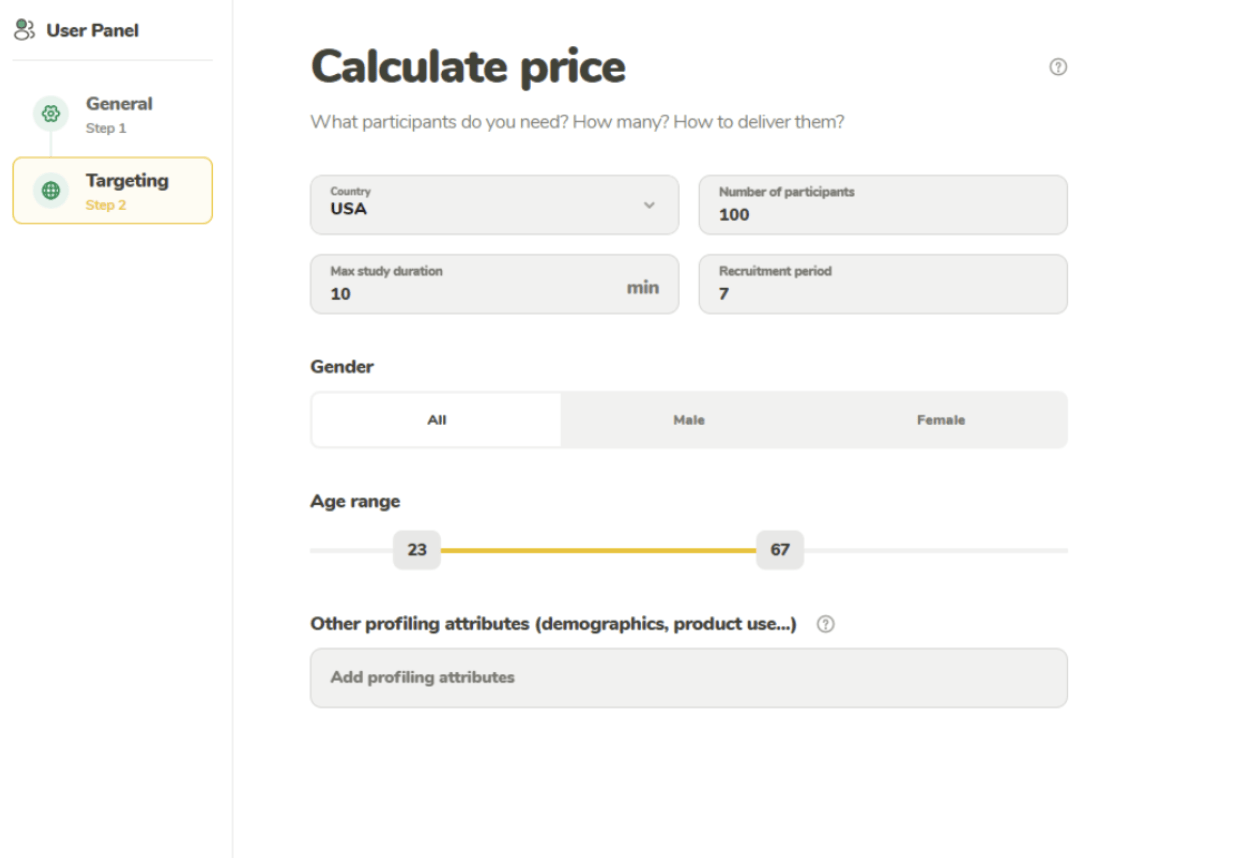Click the Country dropdown chevron arrow
Image resolution: width=1244 pixels, height=858 pixels.
(649, 205)
